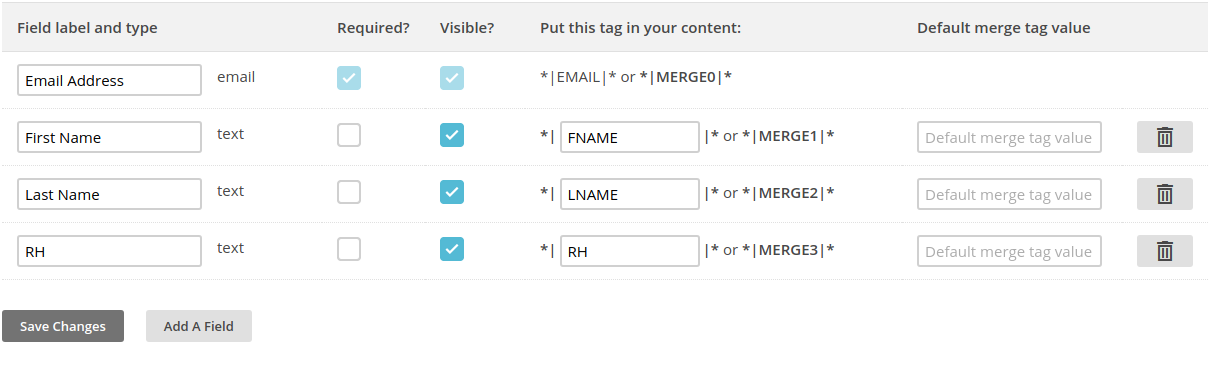Viewport: 1208px width, 375px height.
Task: Uncheck Visible checkbox for First Name
Action: [452, 135]
